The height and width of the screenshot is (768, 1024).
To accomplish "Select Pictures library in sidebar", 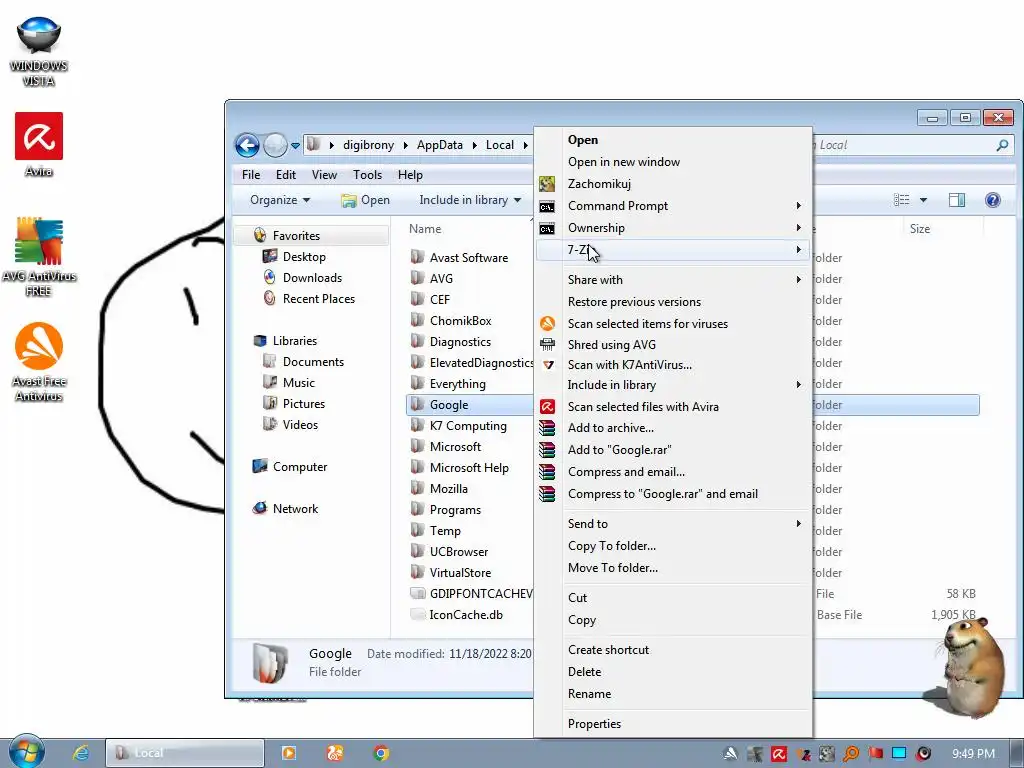I will [x=295, y=404].
